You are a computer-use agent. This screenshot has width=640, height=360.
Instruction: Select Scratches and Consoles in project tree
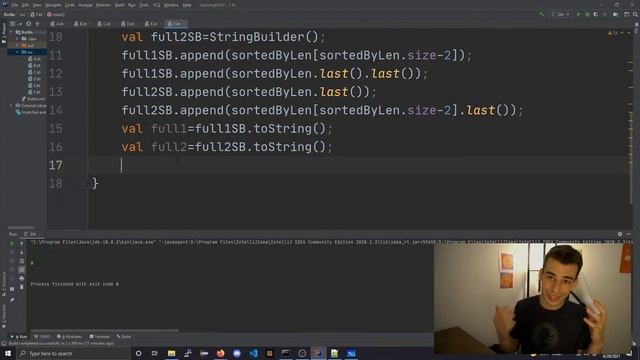pos(31,112)
